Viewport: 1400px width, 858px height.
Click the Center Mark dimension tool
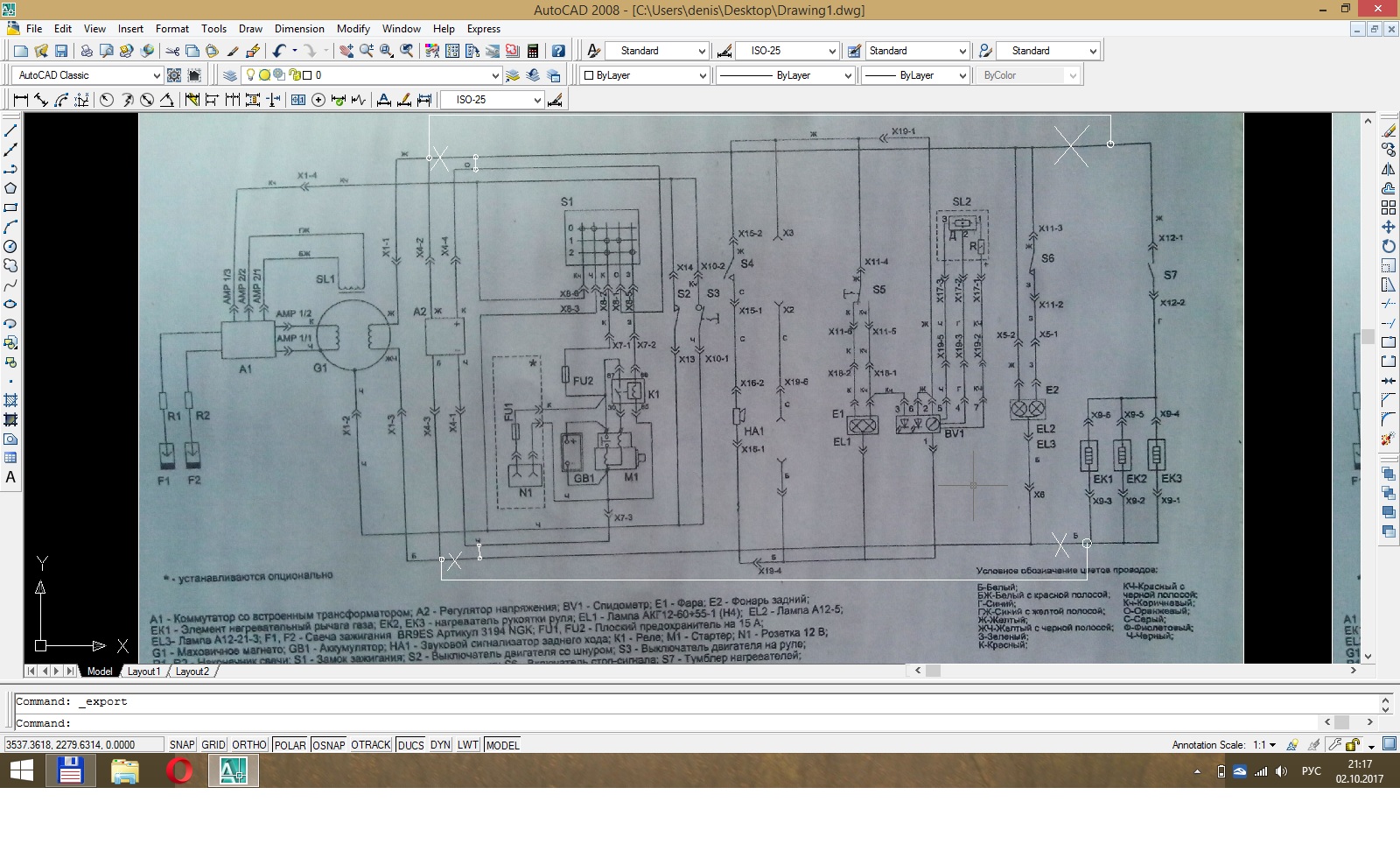click(318, 100)
